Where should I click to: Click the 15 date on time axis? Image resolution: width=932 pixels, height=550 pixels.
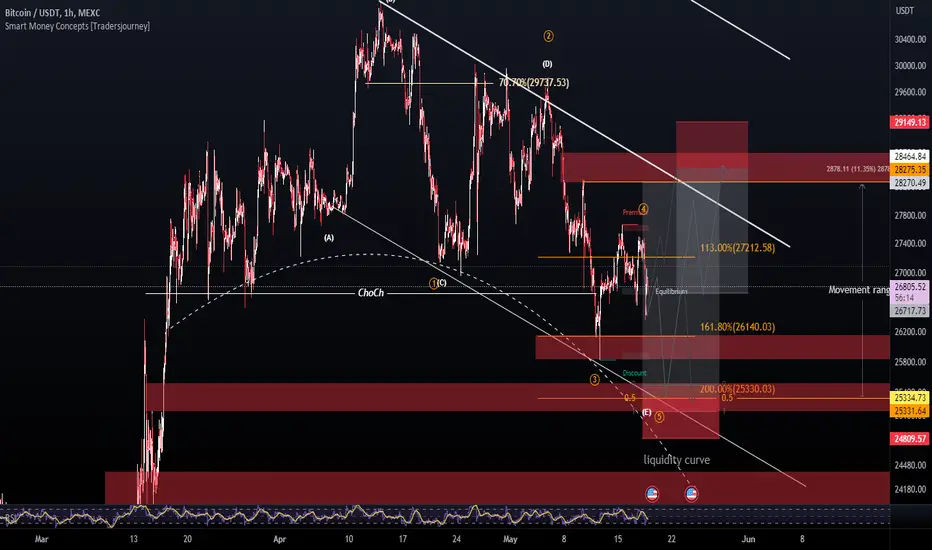pos(618,539)
